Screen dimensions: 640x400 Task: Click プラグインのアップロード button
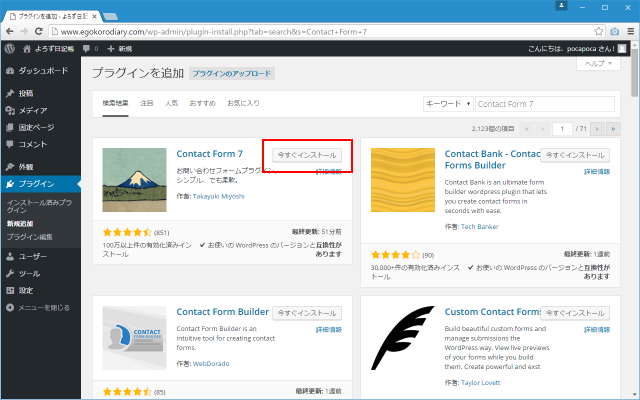[231, 74]
